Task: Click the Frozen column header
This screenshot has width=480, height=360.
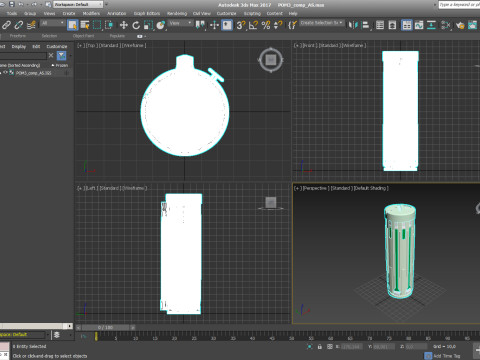Action: point(61,65)
